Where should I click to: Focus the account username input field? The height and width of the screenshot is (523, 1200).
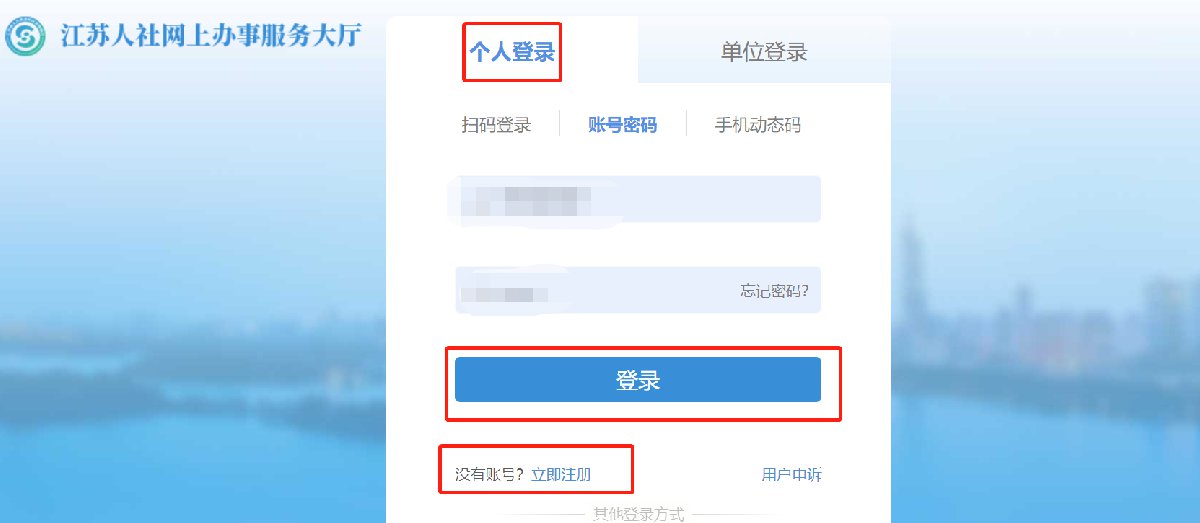638,199
